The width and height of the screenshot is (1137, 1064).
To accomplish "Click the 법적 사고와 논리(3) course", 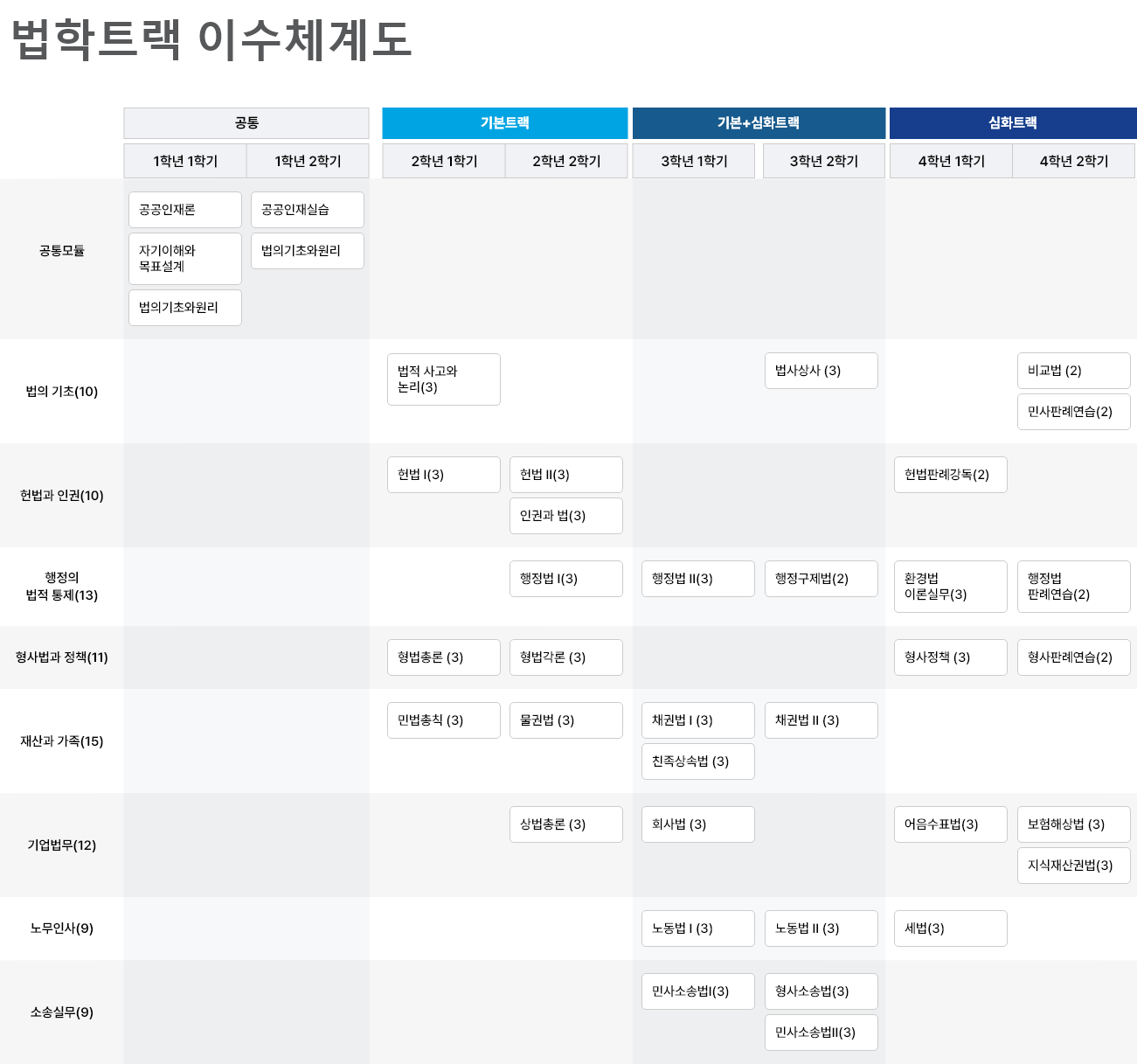I will click(444, 379).
